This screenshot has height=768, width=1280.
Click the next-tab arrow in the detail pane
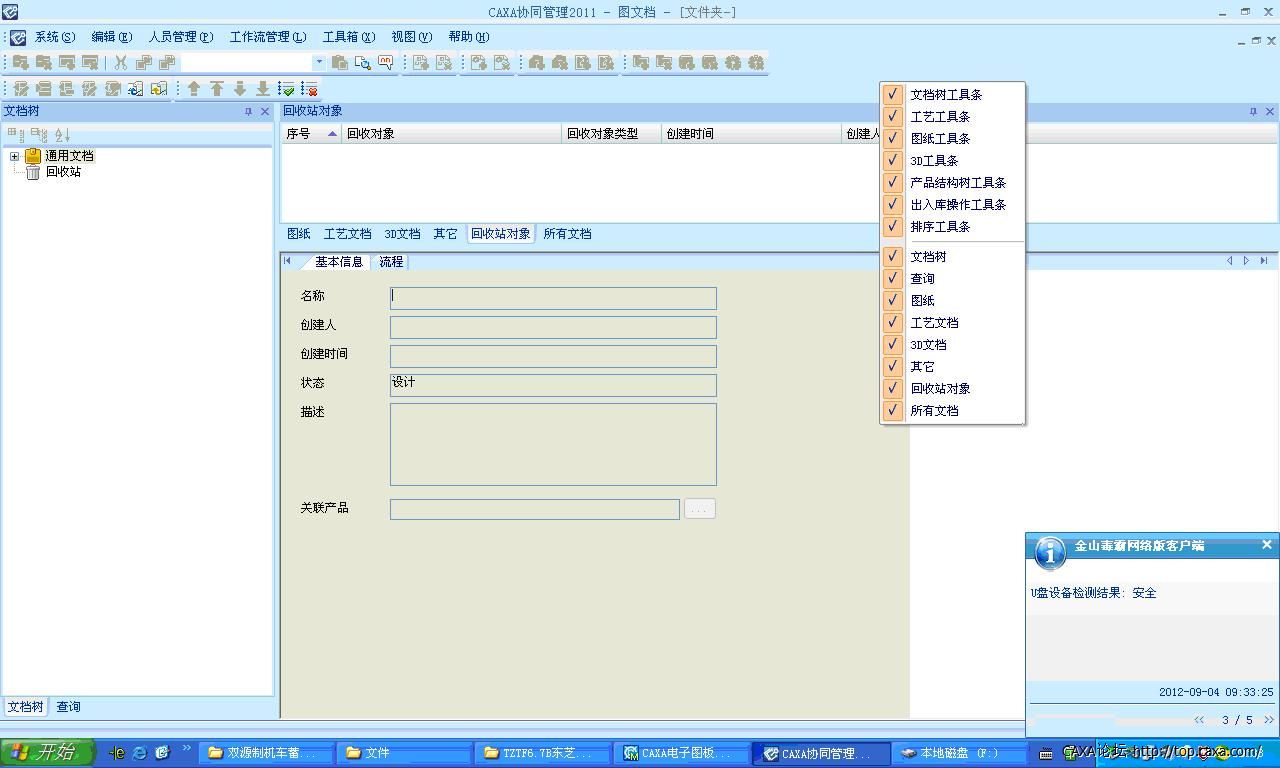tap(1246, 261)
